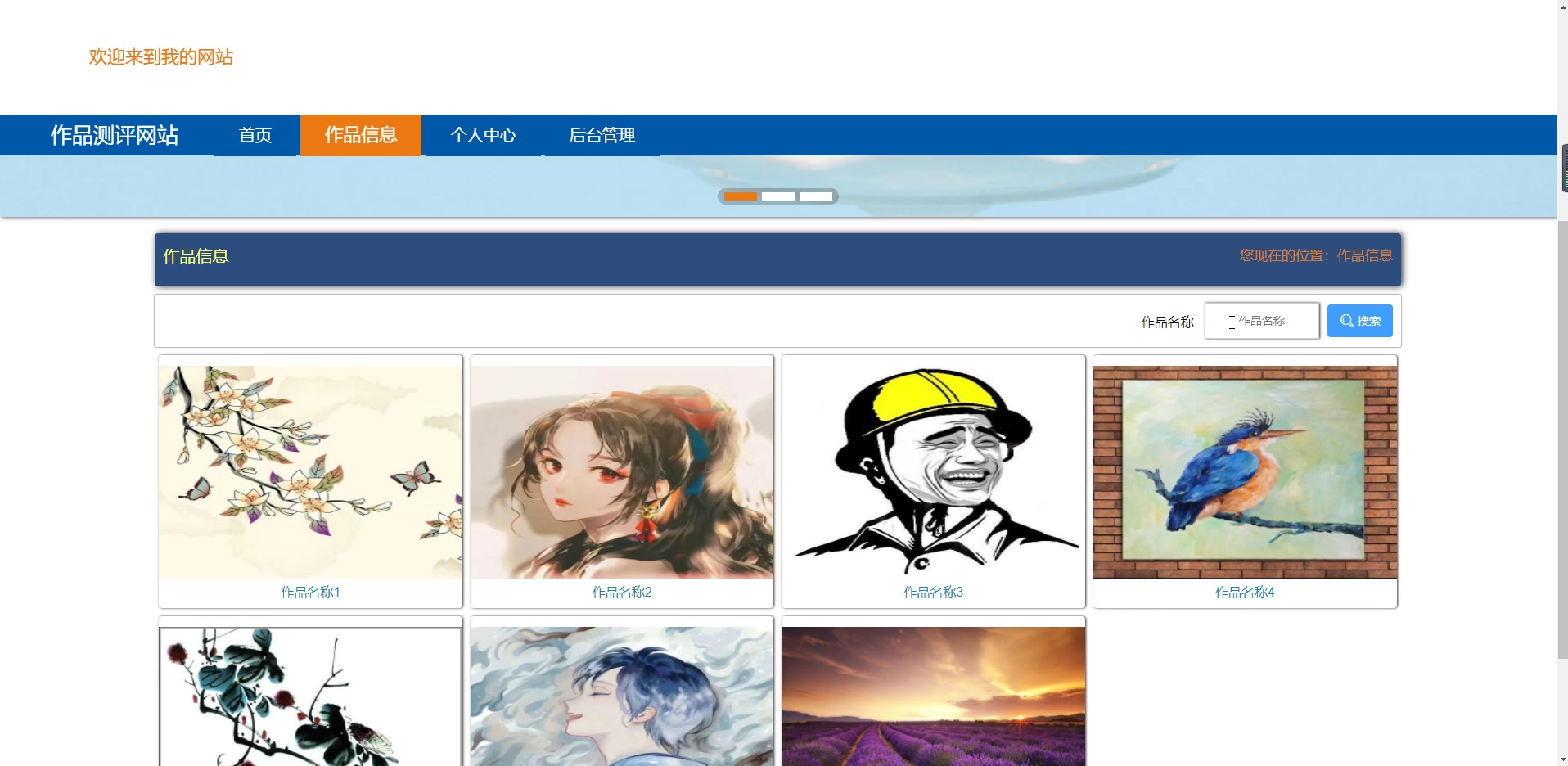Open the 作品名称1 flower painting thumbnail
The height and width of the screenshot is (766, 1568).
311,472
